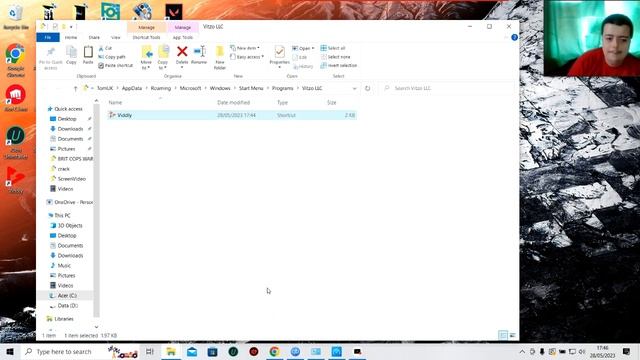This screenshot has height=360, width=640.
Task: Select the Acer (C:) drive
Action: coord(67,296)
